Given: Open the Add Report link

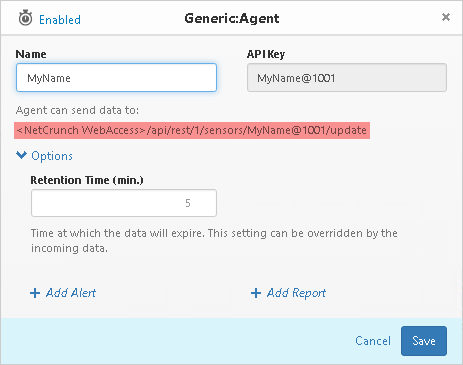Looking at the screenshot, I should [x=296, y=293].
